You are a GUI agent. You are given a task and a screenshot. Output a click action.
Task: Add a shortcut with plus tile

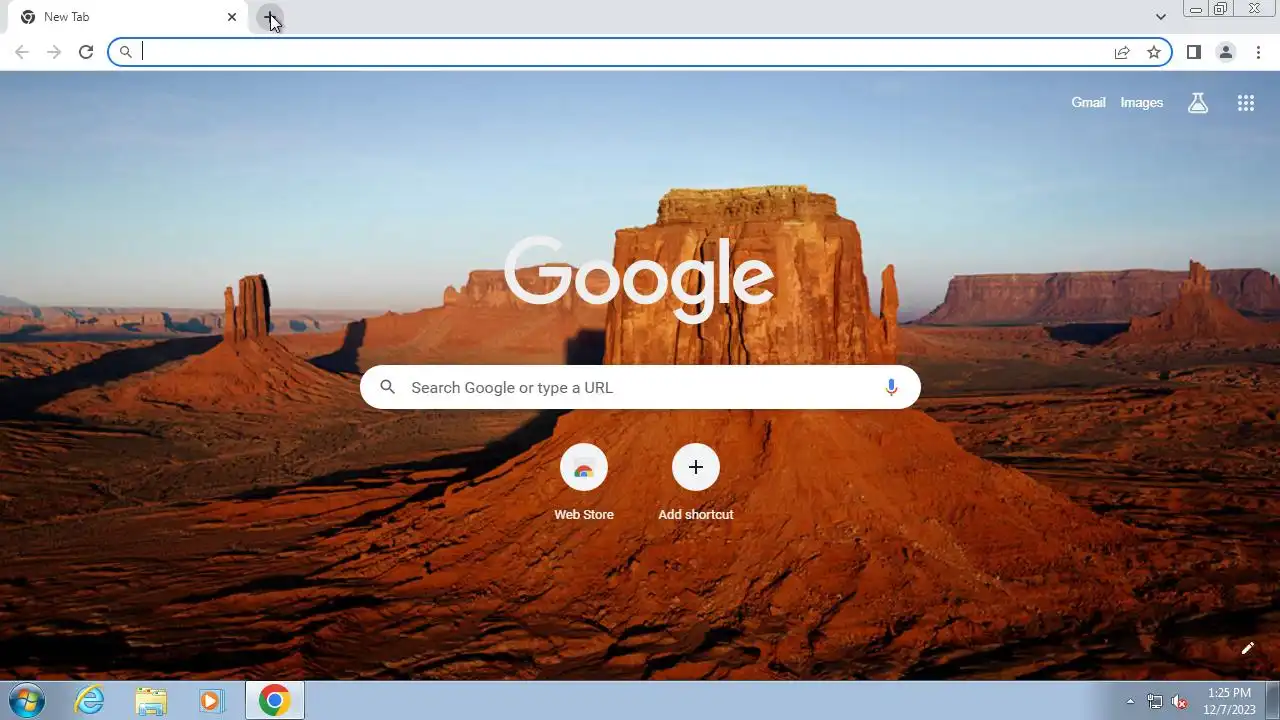click(x=696, y=467)
